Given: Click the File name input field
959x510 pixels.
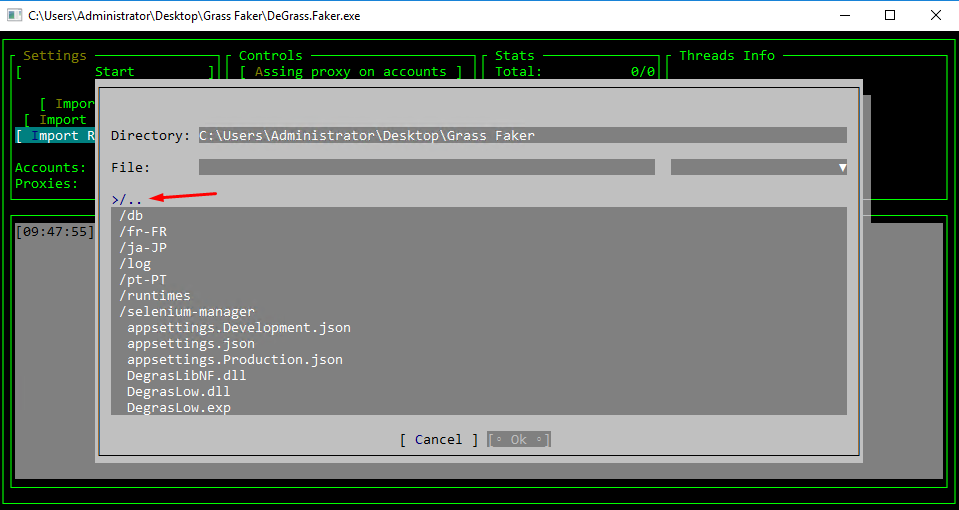Looking at the screenshot, I should tap(426, 167).
